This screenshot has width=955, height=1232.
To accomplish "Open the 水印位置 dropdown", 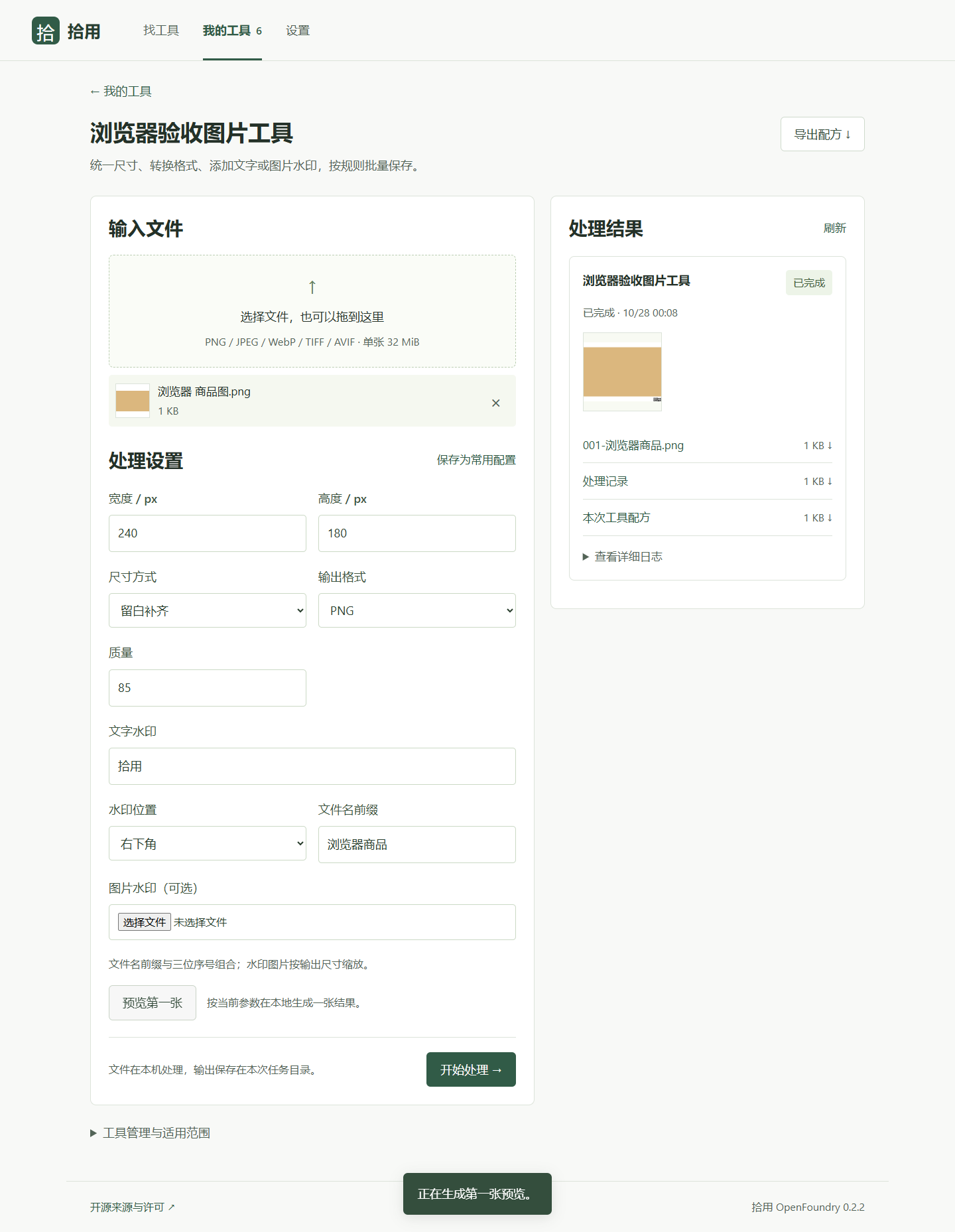I will pyautogui.click(x=208, y=843).
